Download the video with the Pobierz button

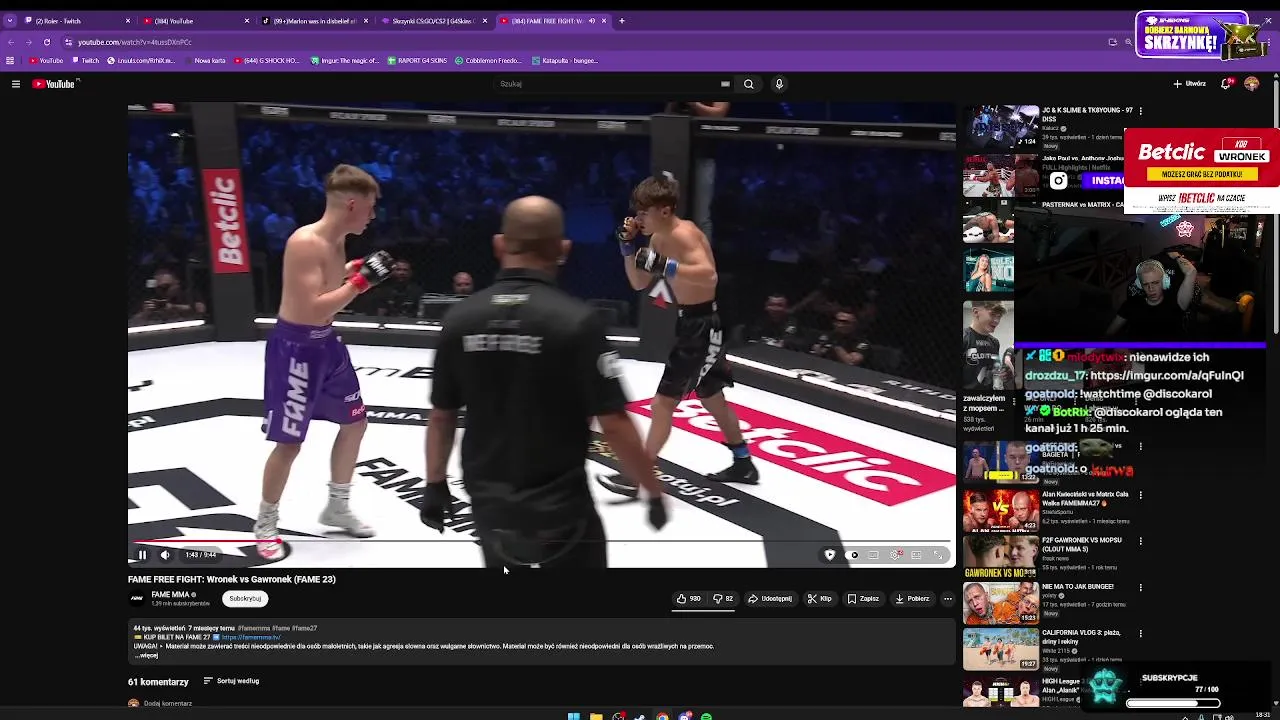point(912,599)
